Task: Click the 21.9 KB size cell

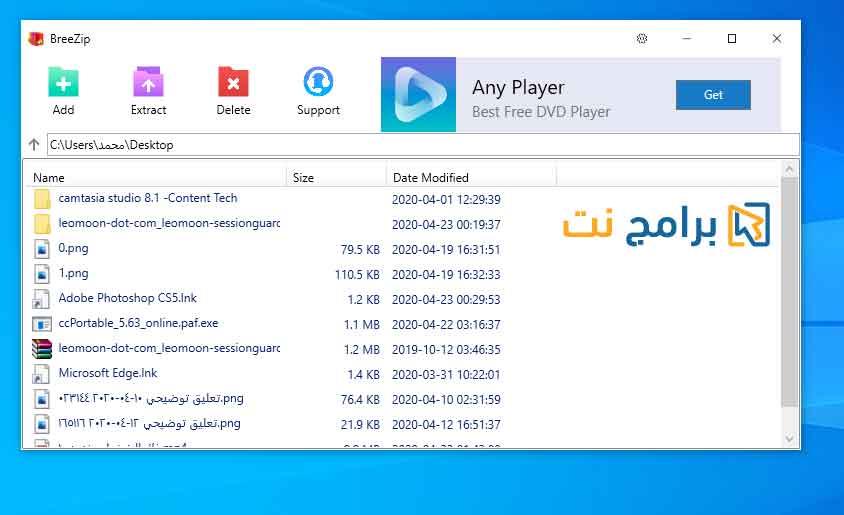Action: [360, 425]
